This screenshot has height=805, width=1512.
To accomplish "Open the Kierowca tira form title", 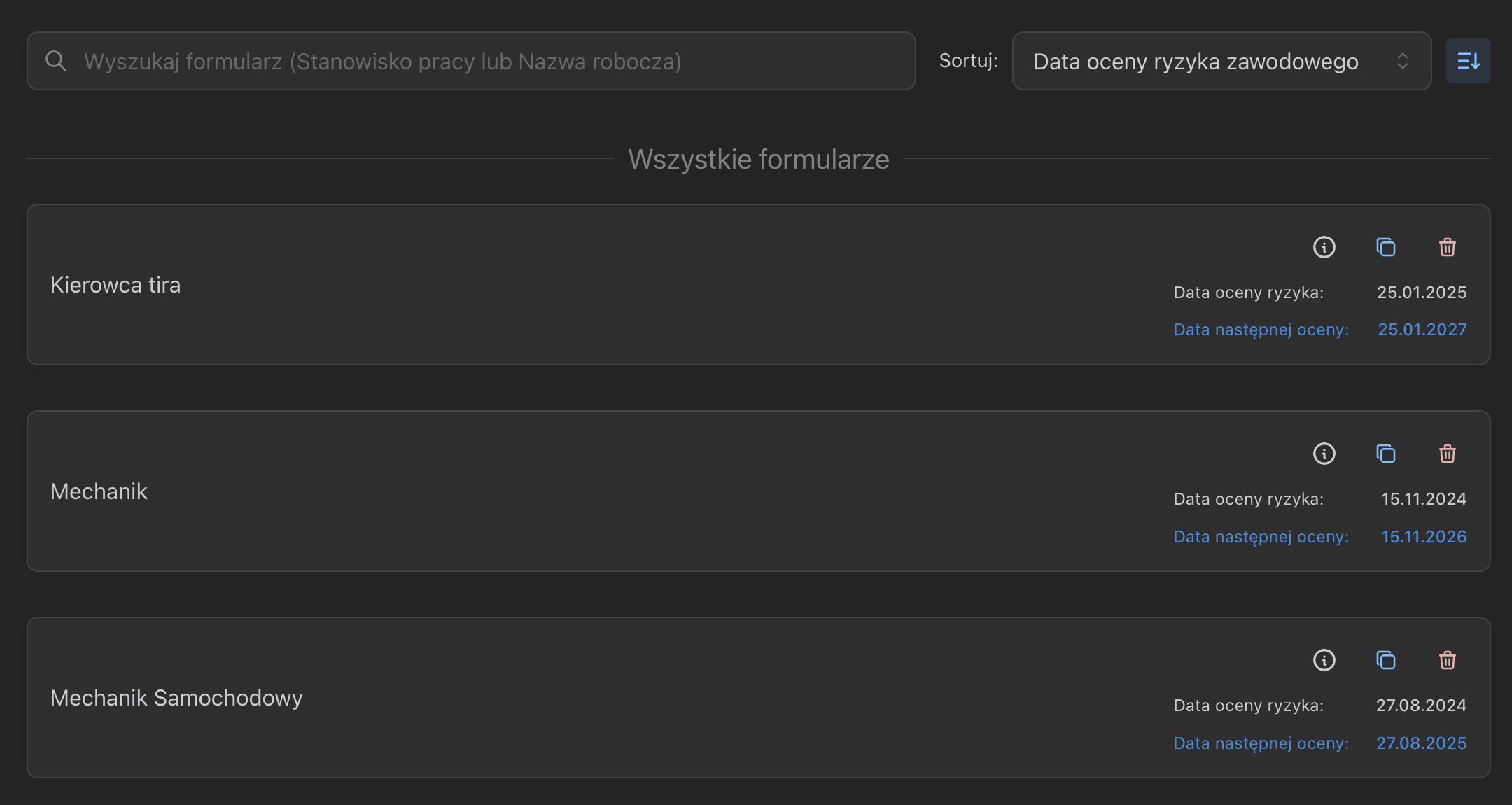I will [115, 285].
